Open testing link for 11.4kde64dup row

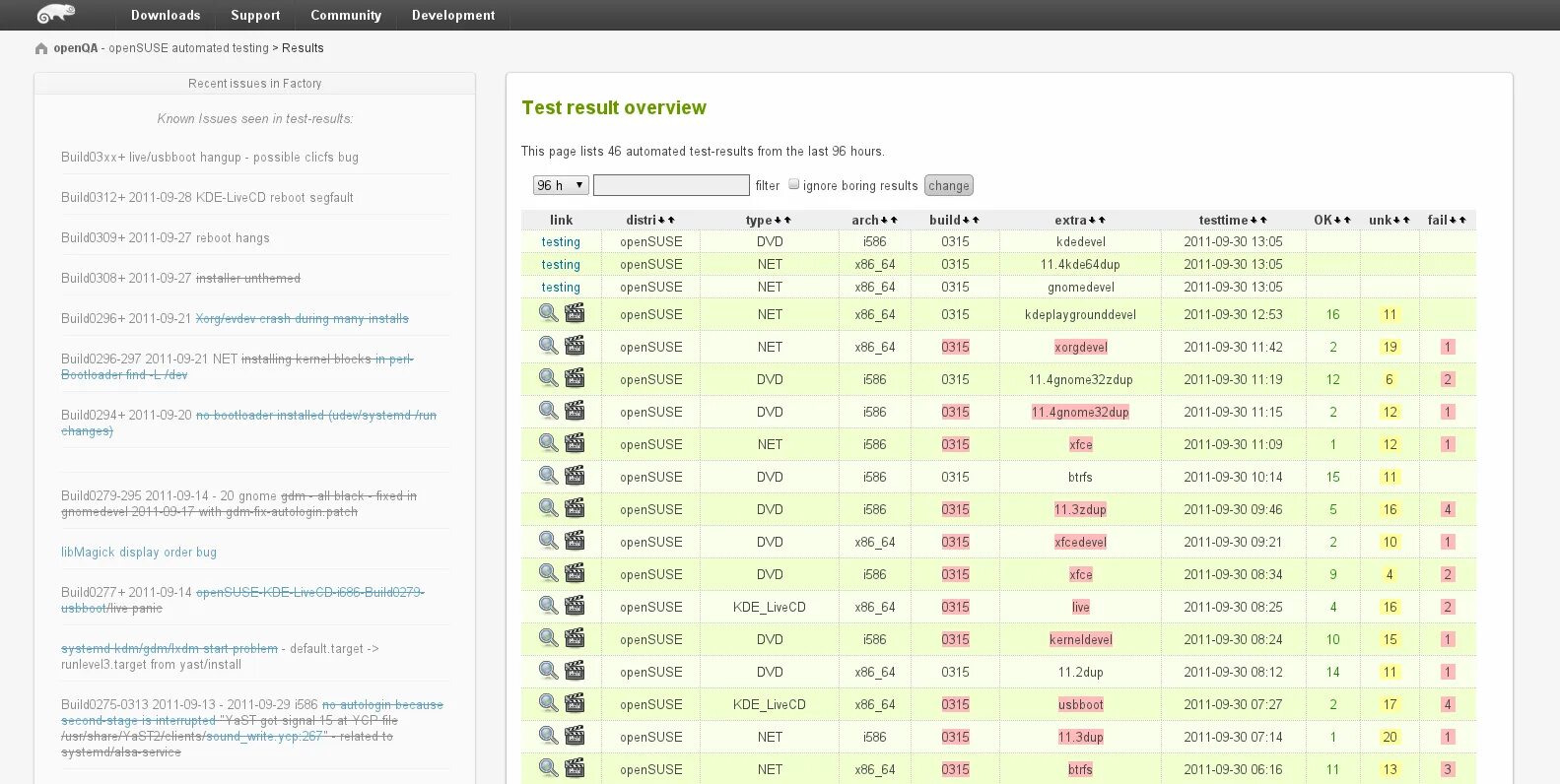561,264
